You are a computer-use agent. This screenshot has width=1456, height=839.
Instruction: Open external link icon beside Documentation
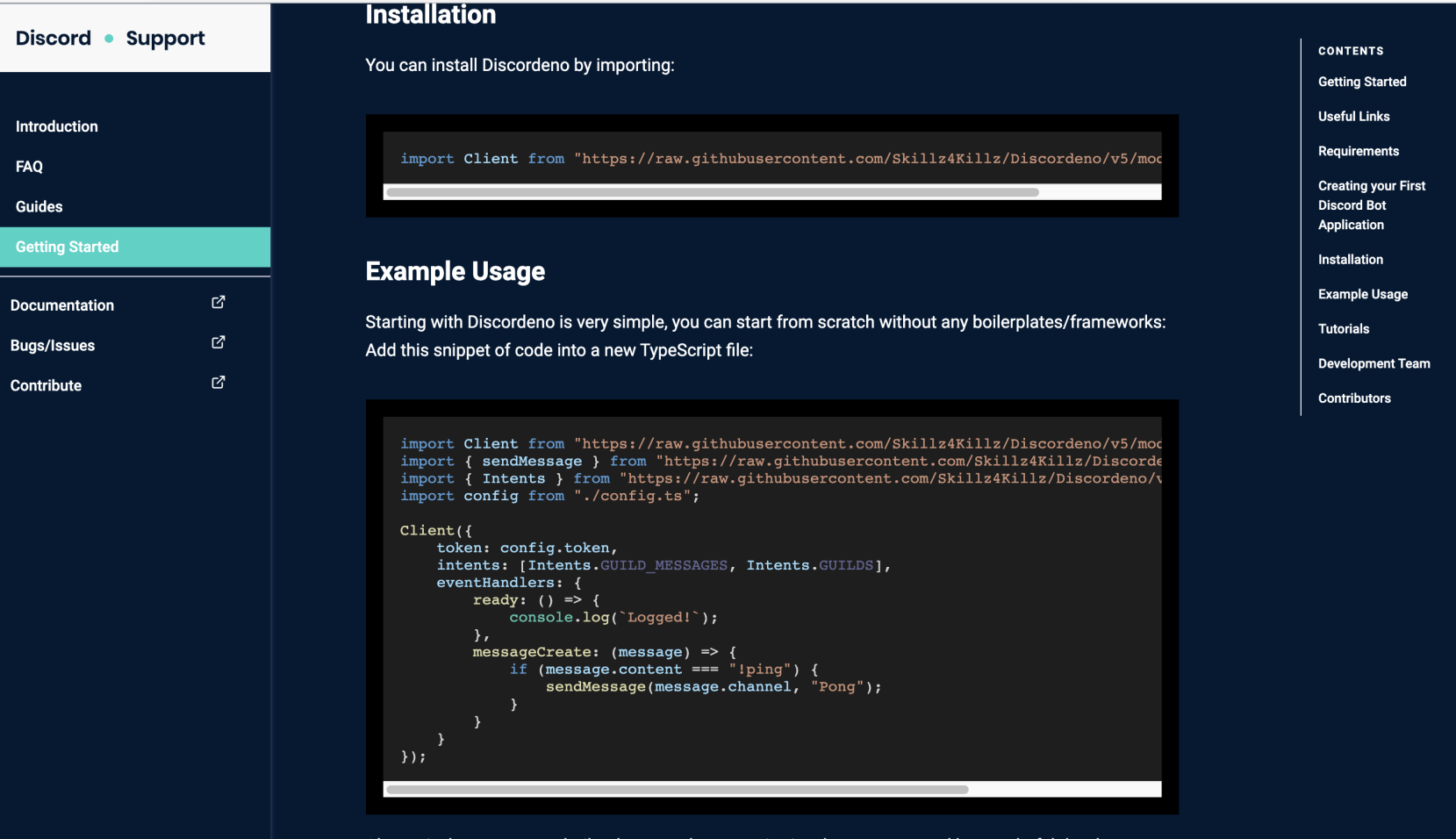(219, 302)
